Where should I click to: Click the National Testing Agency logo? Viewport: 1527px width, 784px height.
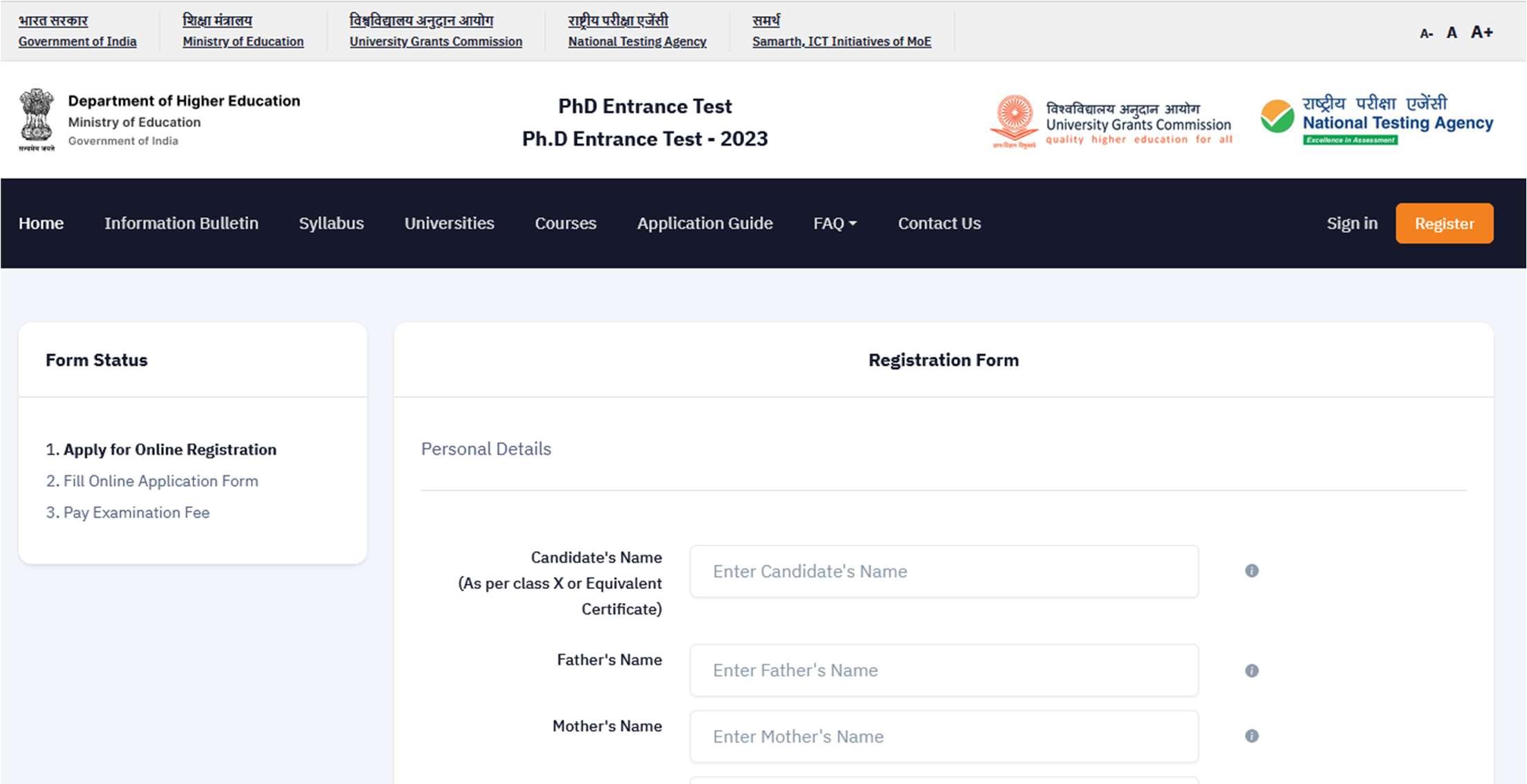(1376, 121)
